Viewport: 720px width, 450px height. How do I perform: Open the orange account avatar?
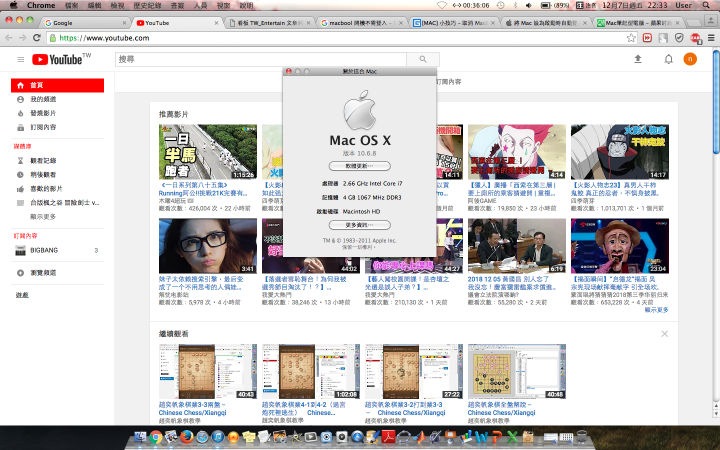pos(690,59)
